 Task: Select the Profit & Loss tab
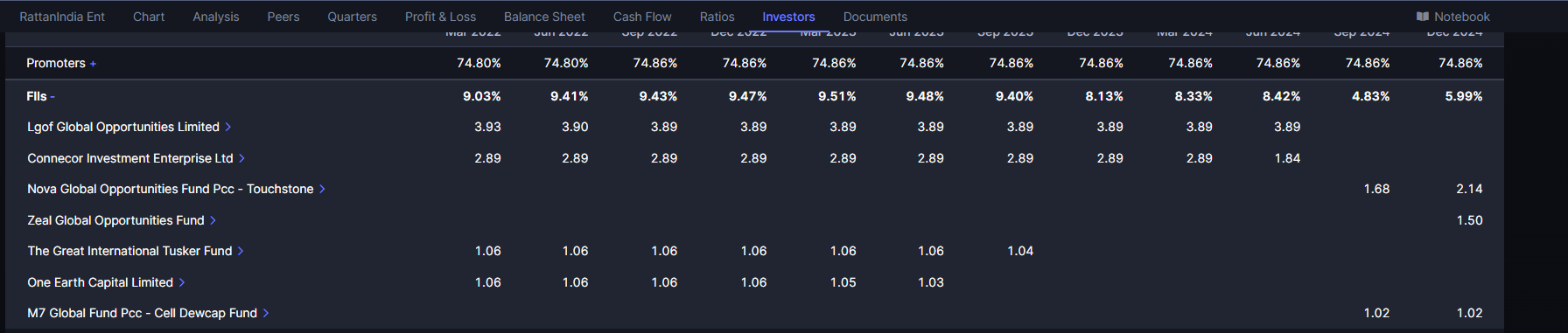tap(440, 17)
